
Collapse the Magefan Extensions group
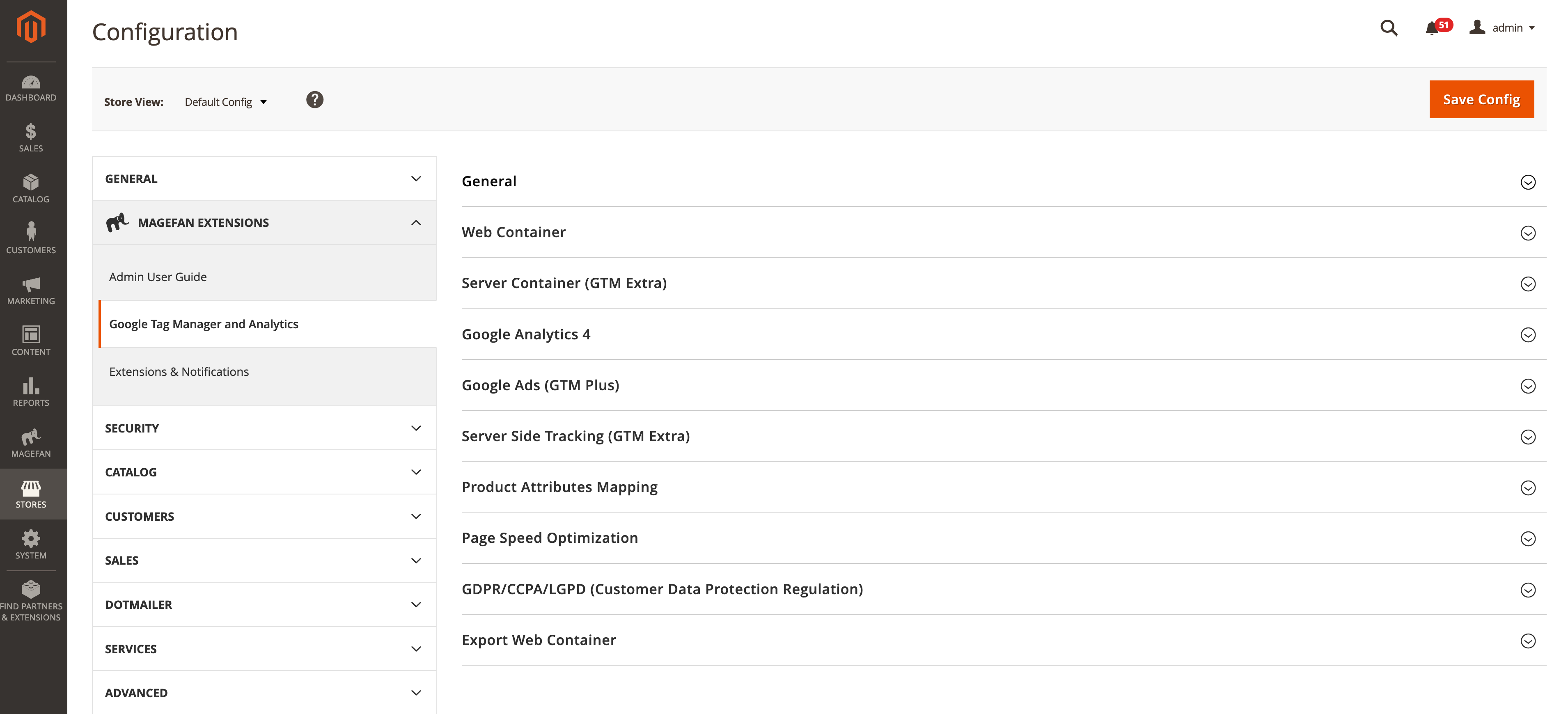pos(264,223)
